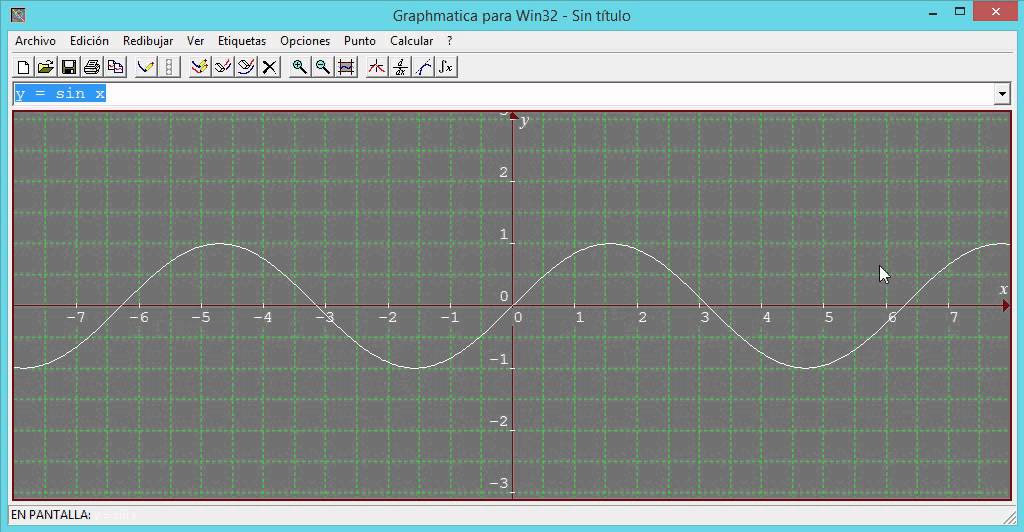
Task: Open the Ver menu
Action: click(195, 40)
